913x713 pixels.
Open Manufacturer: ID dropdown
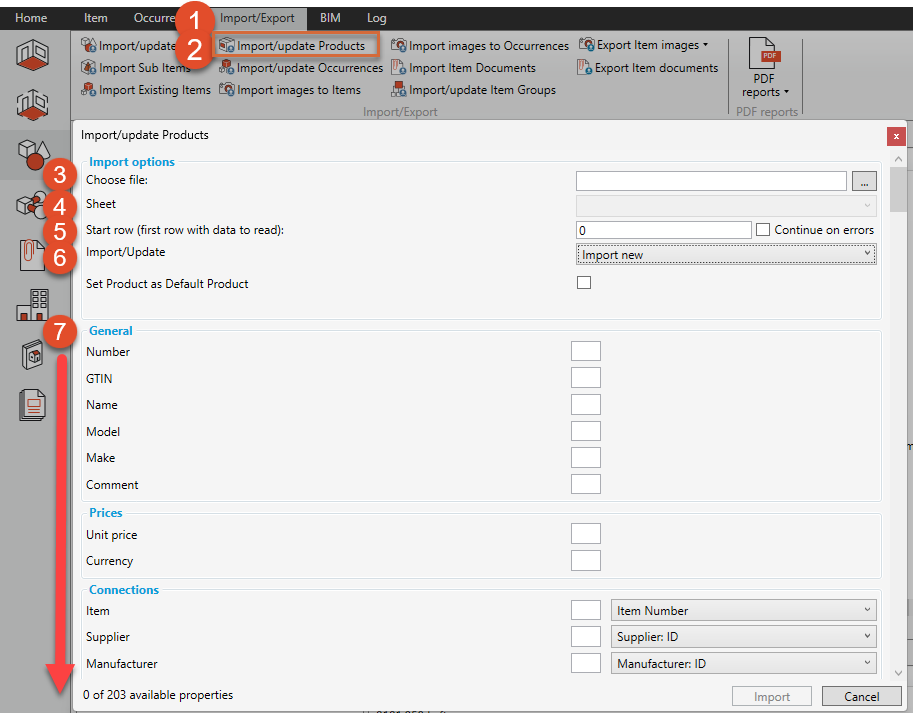[x=743, y=663]
